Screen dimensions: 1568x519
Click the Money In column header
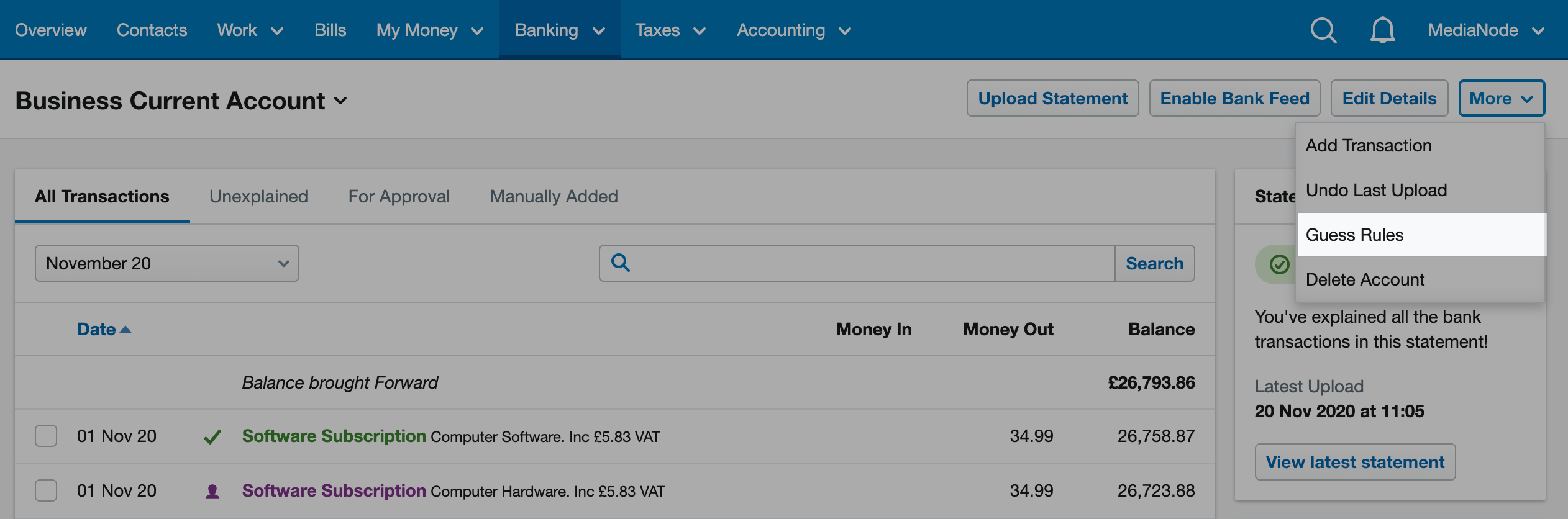[x=873, y=329]
